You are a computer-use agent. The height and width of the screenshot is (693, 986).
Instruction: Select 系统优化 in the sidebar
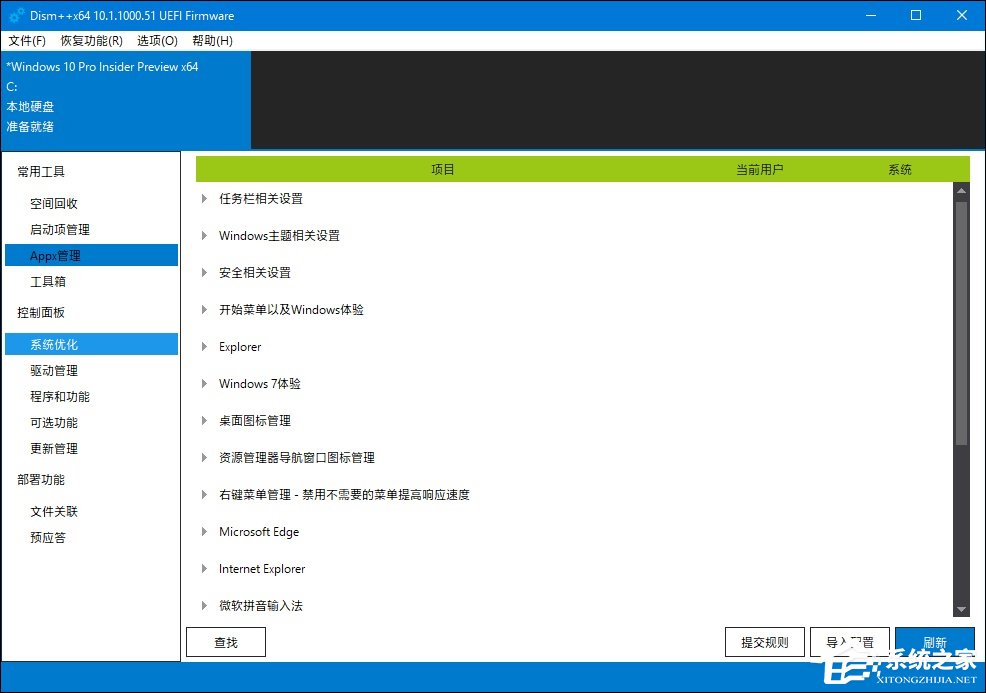(x=91, y=344)
